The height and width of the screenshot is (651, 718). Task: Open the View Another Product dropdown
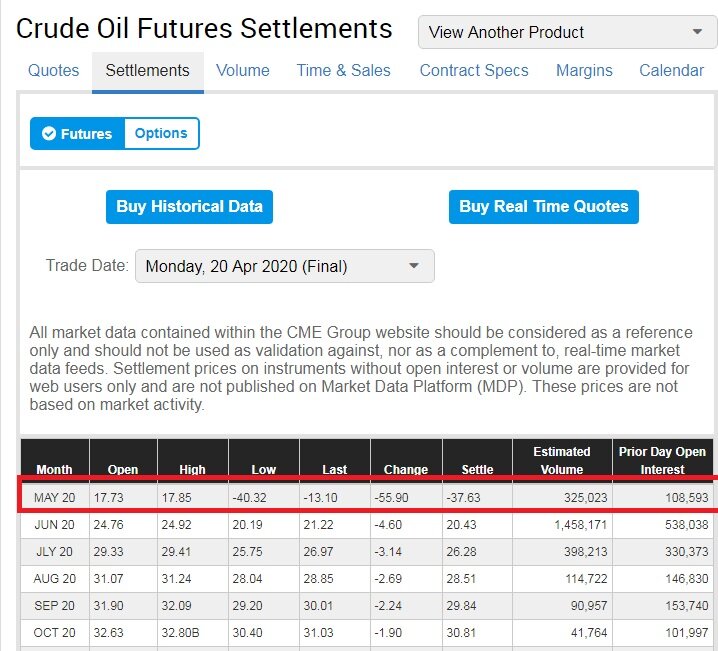(567, 32)
